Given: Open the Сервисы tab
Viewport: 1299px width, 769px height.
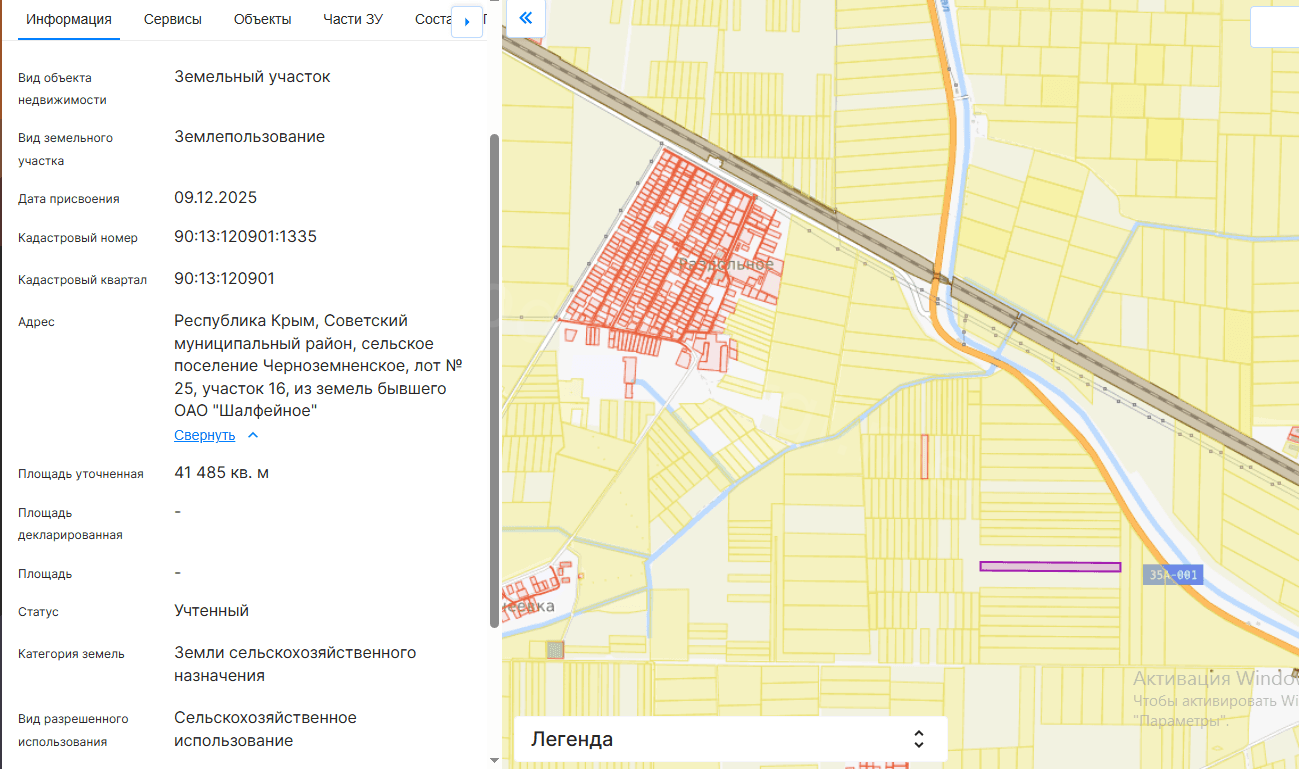Looking at the screenshot, I should [x=172, y=19].
